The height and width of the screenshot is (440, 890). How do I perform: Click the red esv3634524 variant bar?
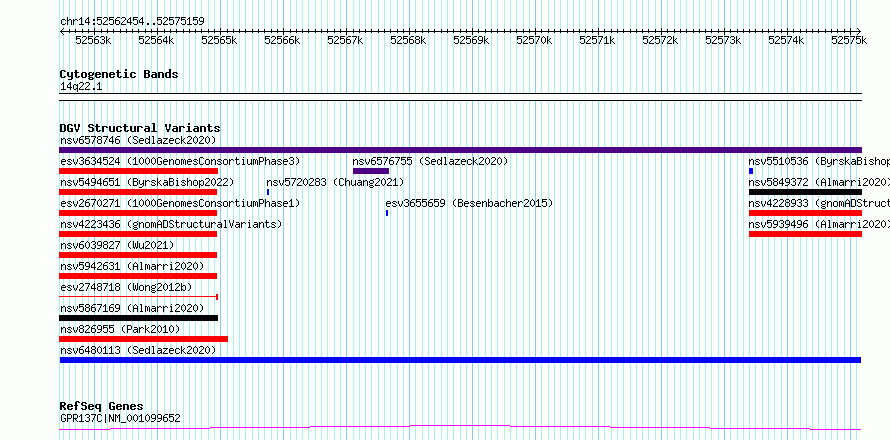(x=138, y=171)
